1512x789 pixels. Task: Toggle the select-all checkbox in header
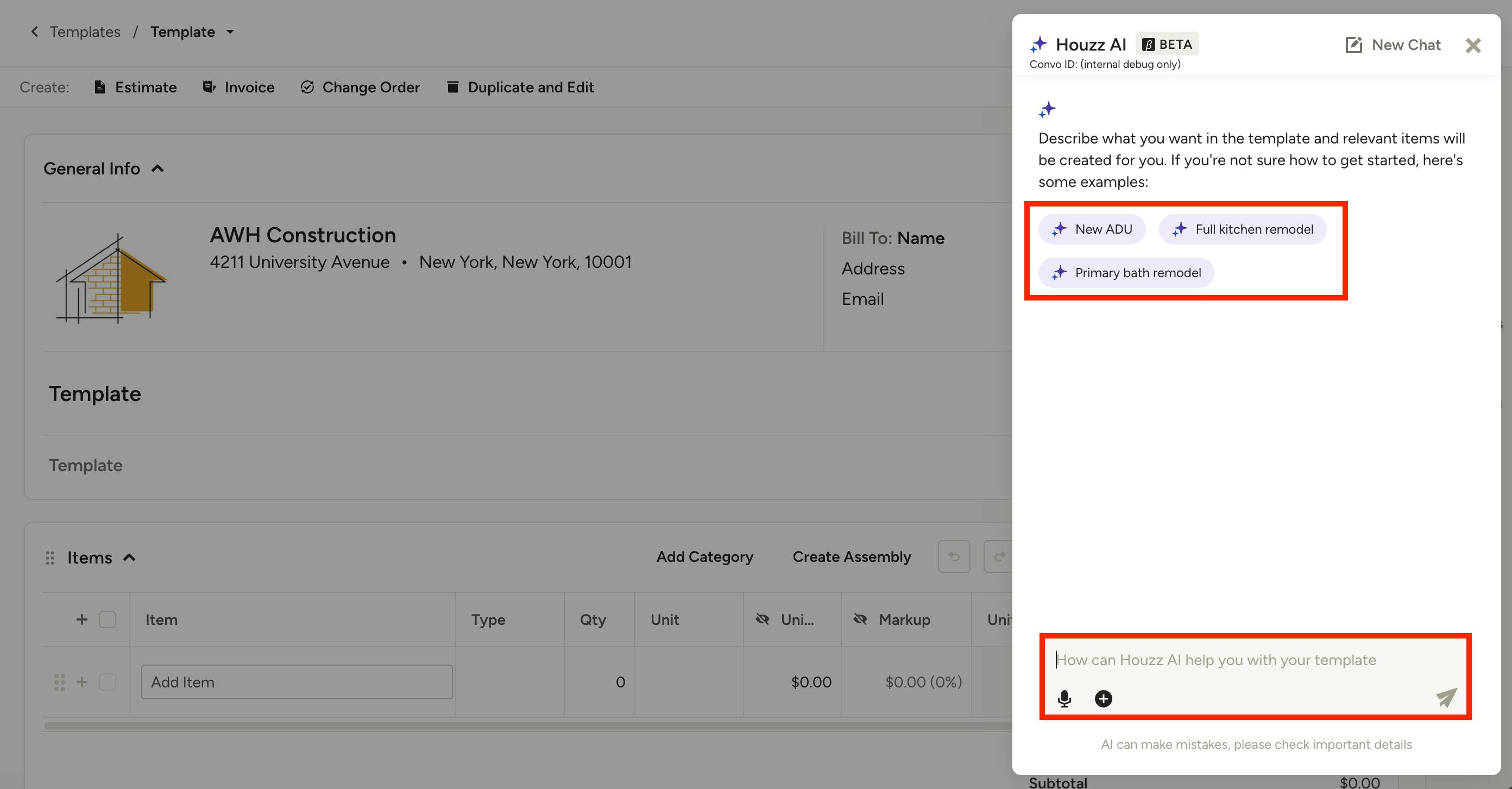point(108,619)
